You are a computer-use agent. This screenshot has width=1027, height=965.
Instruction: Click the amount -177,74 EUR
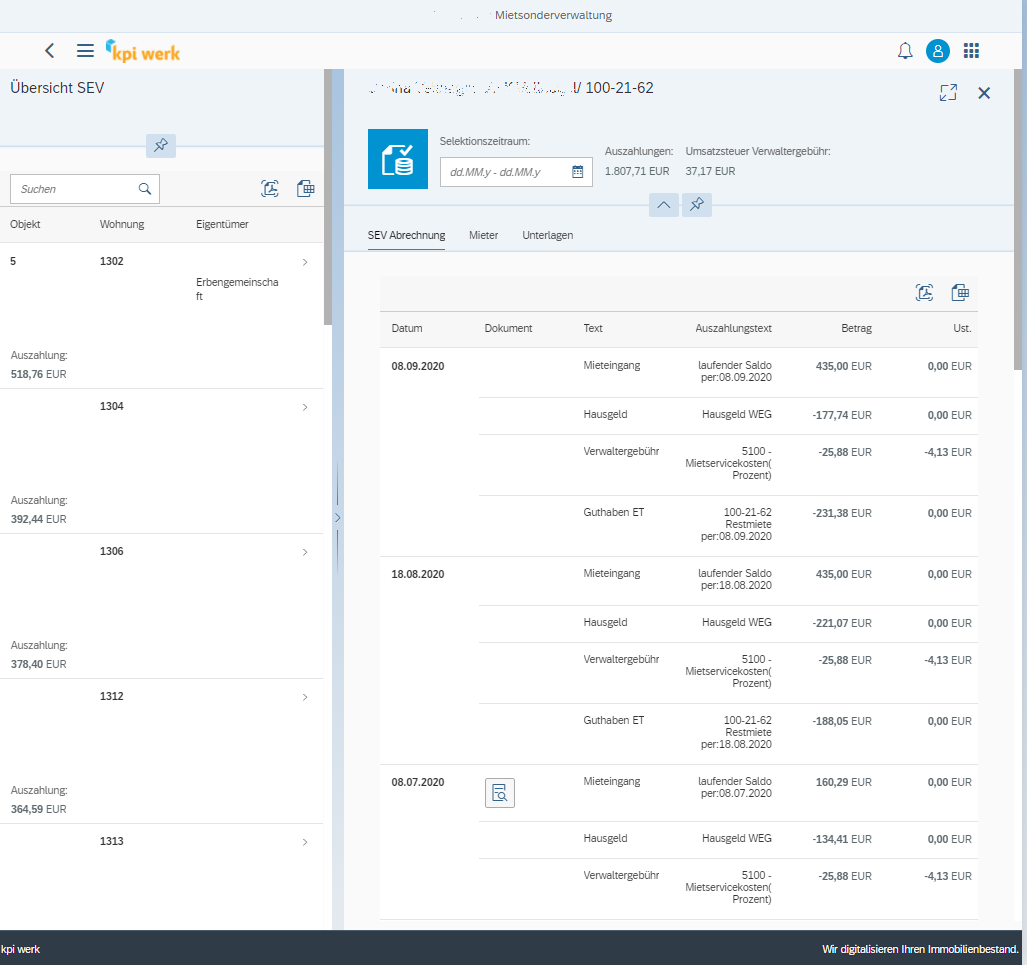point(842,415)
